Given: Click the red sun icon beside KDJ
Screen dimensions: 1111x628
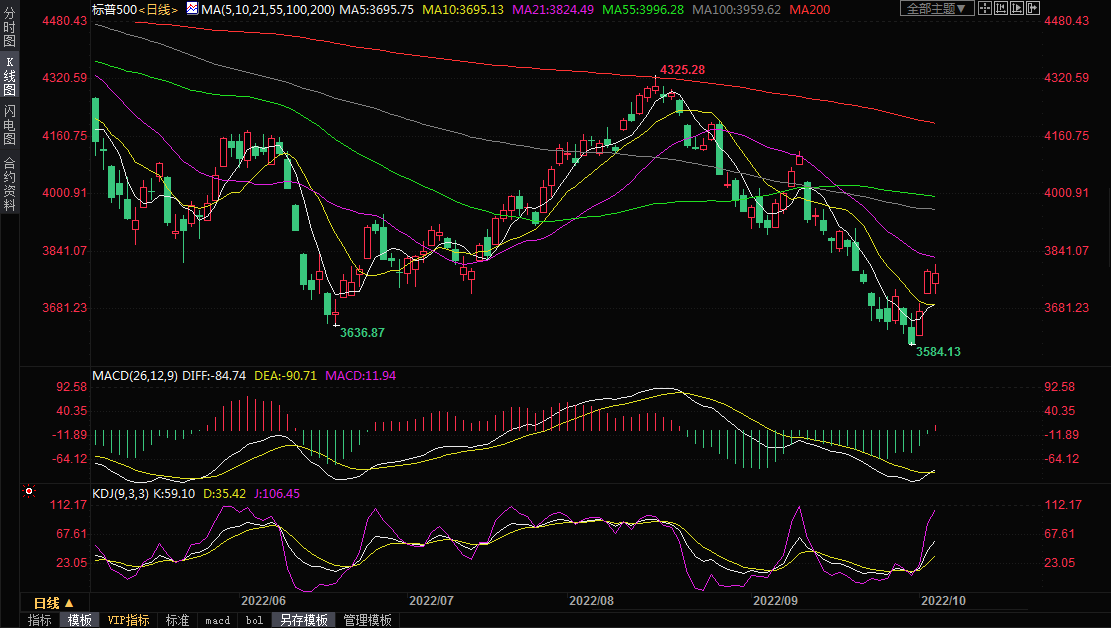Looking at the screenshot, I should point(29,492).
